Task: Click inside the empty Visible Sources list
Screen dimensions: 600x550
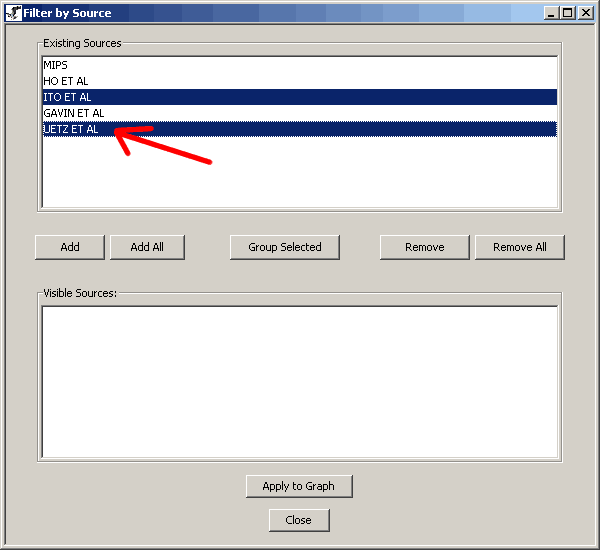Action: point(299,380)
